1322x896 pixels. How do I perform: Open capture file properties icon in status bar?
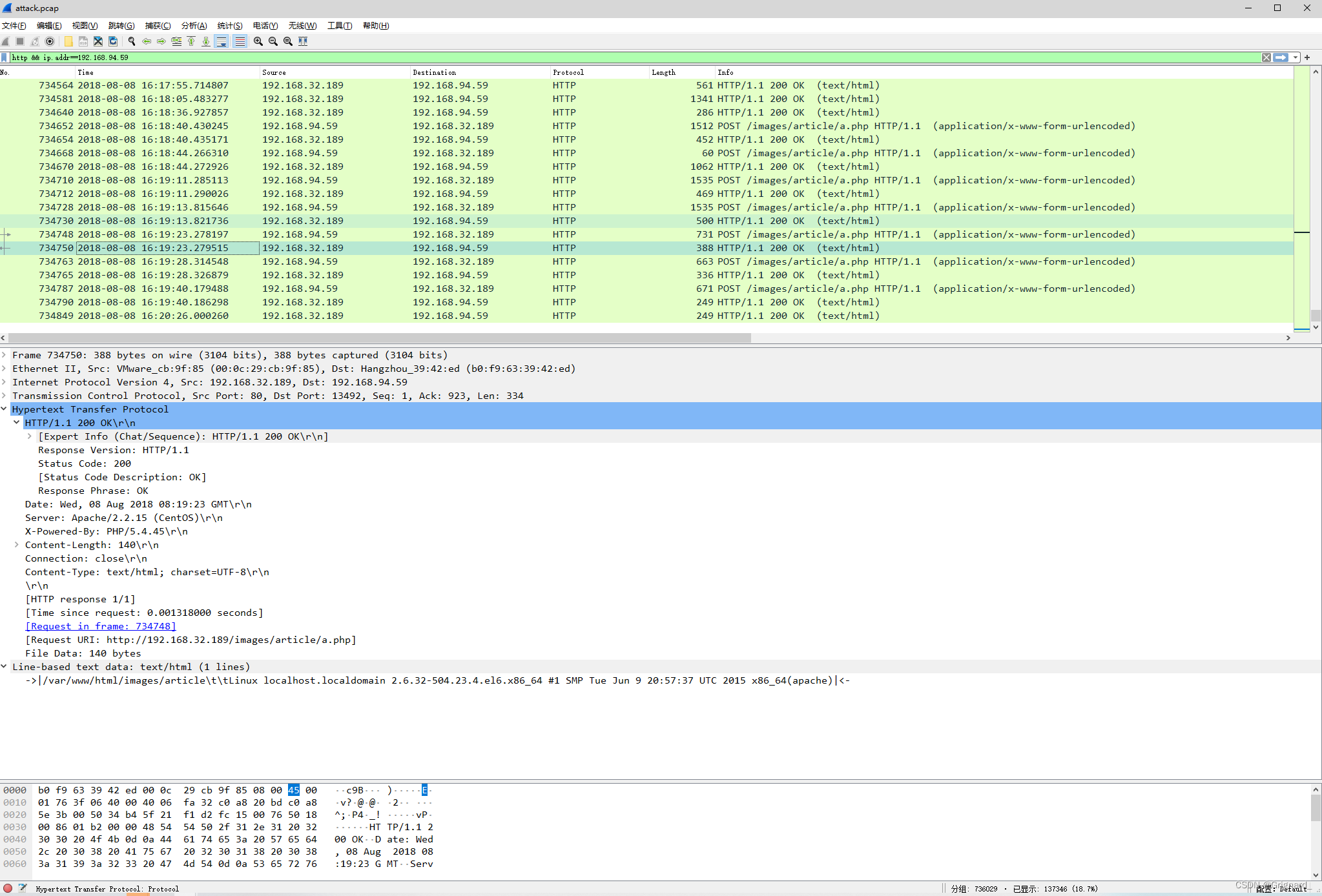pyautogui.click(x=23, y=888)
